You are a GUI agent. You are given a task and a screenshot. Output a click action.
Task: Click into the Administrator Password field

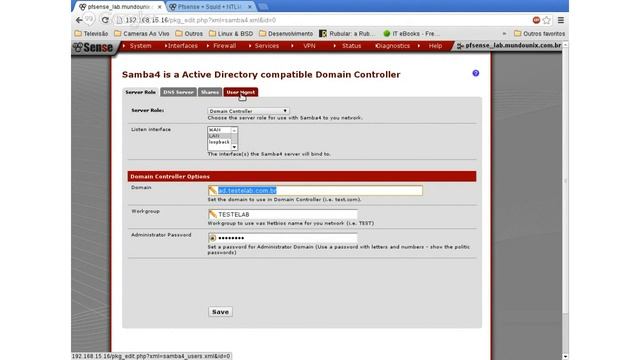283,238
